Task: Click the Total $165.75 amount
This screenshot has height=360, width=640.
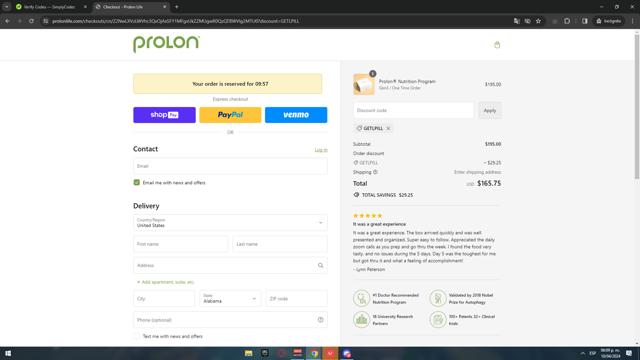Action: coord(489,183)
